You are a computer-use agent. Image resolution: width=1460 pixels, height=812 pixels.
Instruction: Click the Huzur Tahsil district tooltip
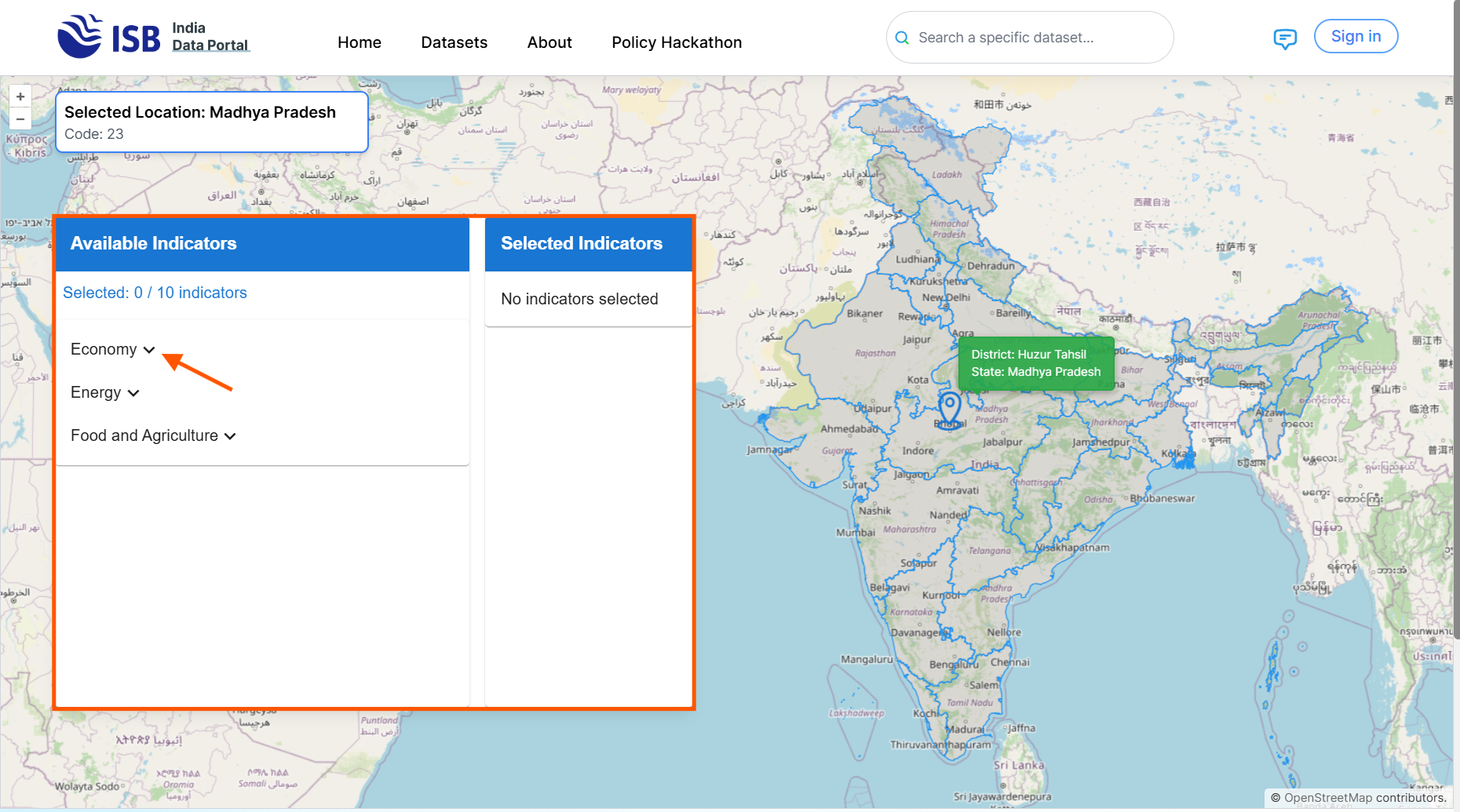click(1035, 363)
